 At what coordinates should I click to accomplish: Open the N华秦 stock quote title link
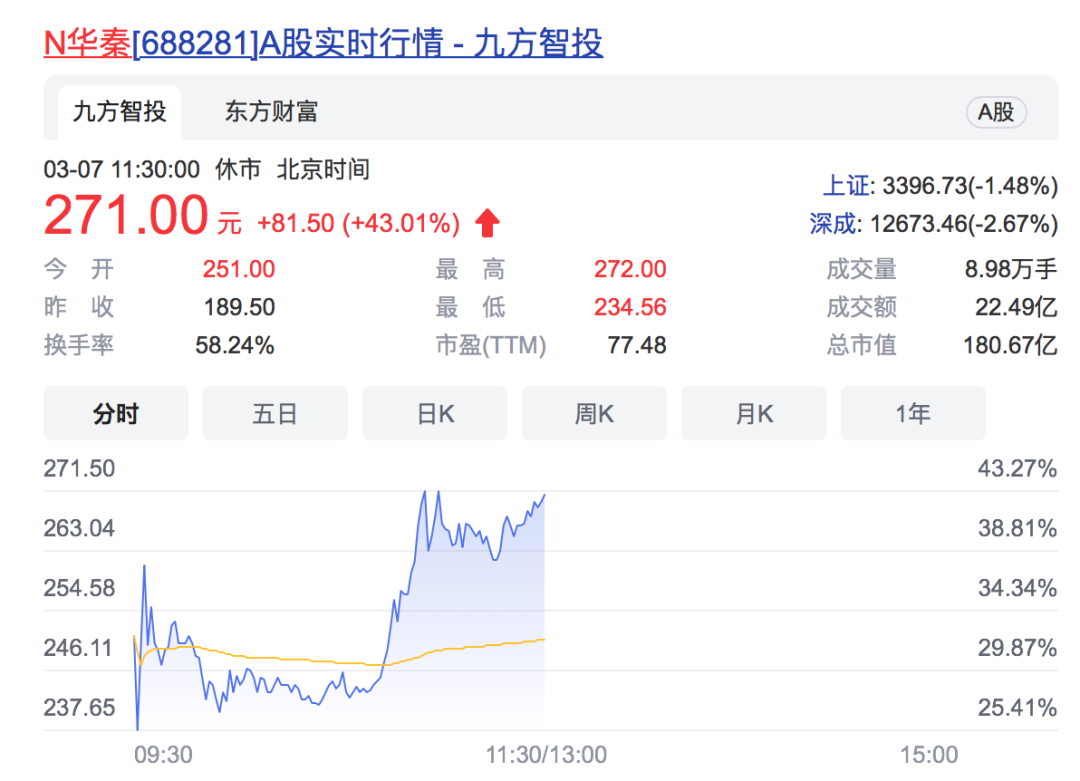click(322, 43)
